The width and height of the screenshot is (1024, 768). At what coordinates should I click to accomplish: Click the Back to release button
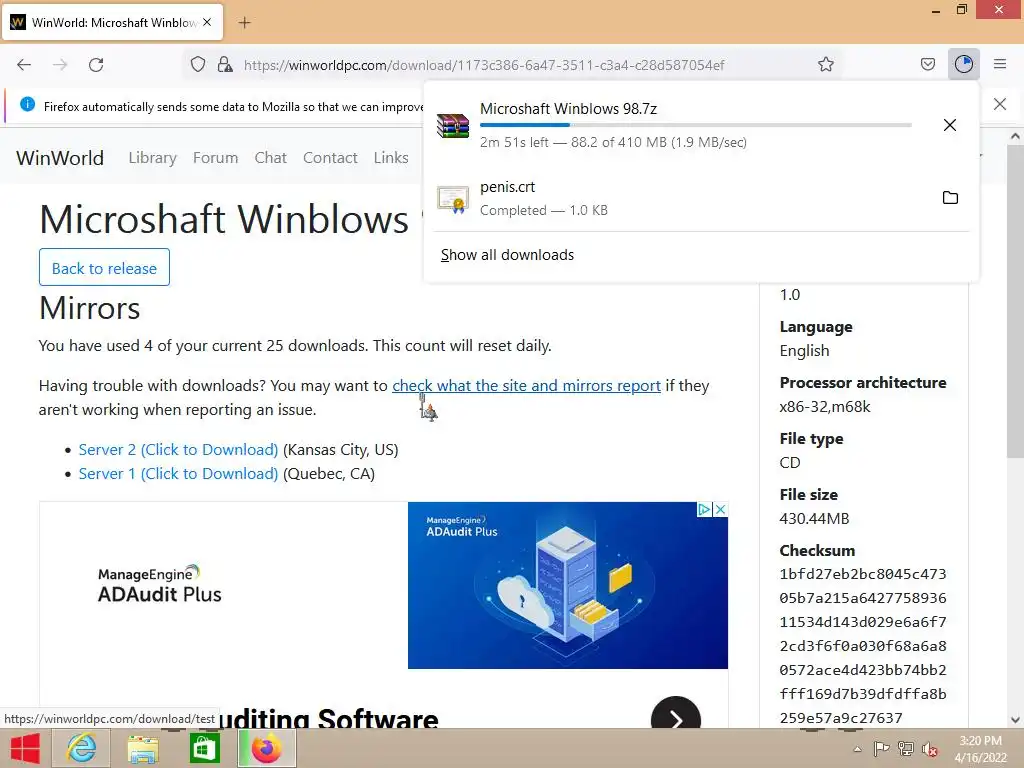[104, 267]
